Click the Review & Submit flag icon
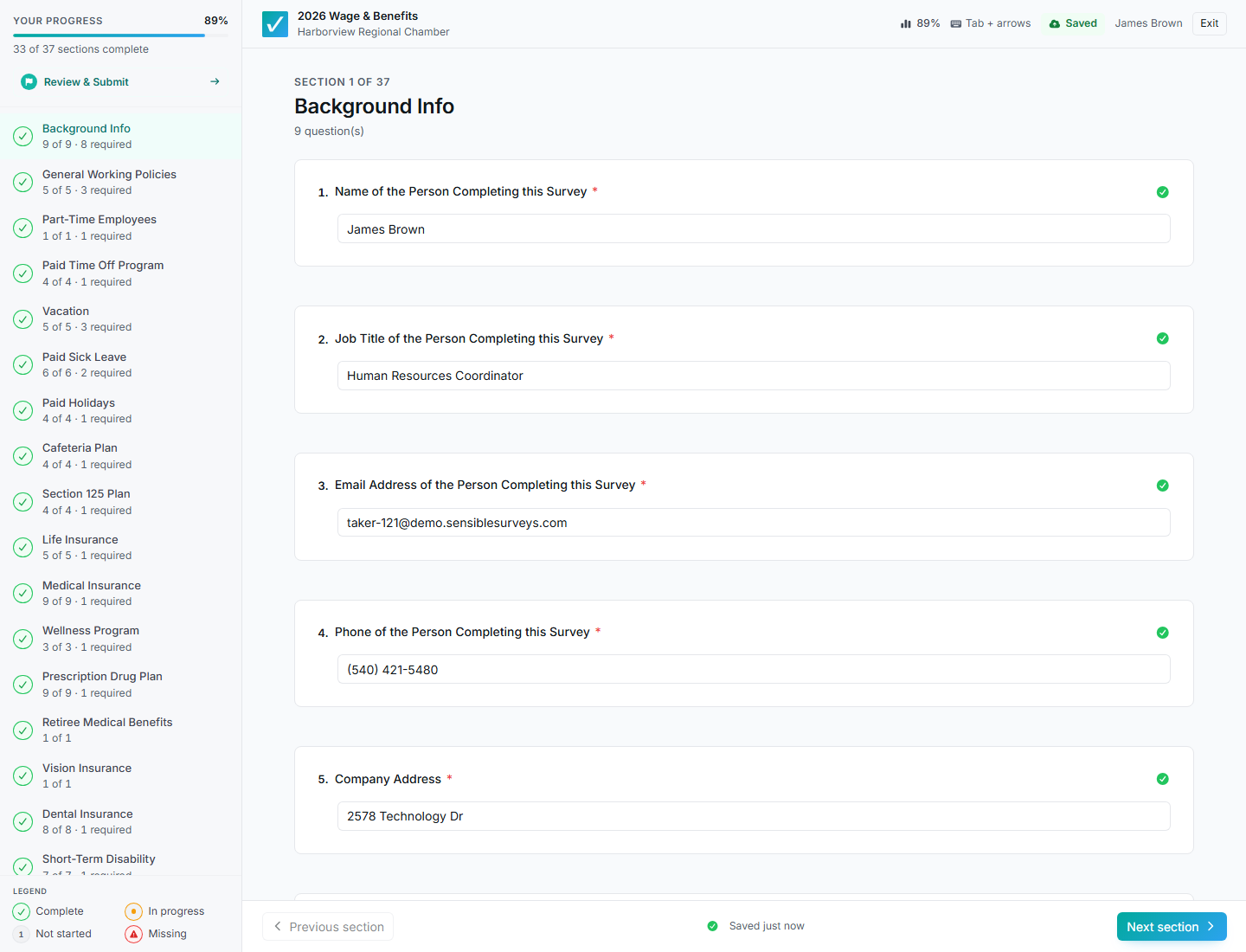The image size is (1246, 952). [29, 81]
